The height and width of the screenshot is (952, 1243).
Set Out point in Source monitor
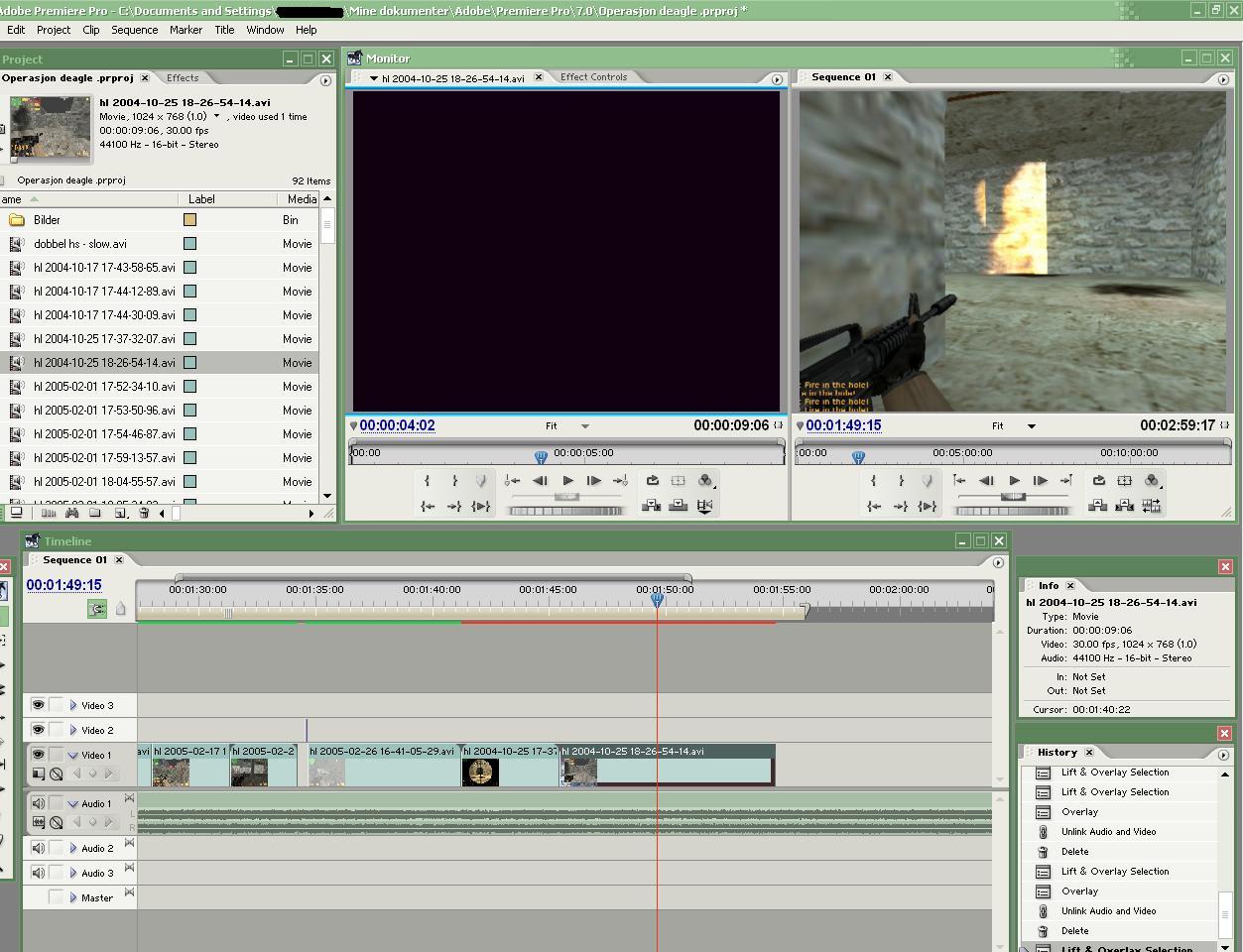point(454,481)
